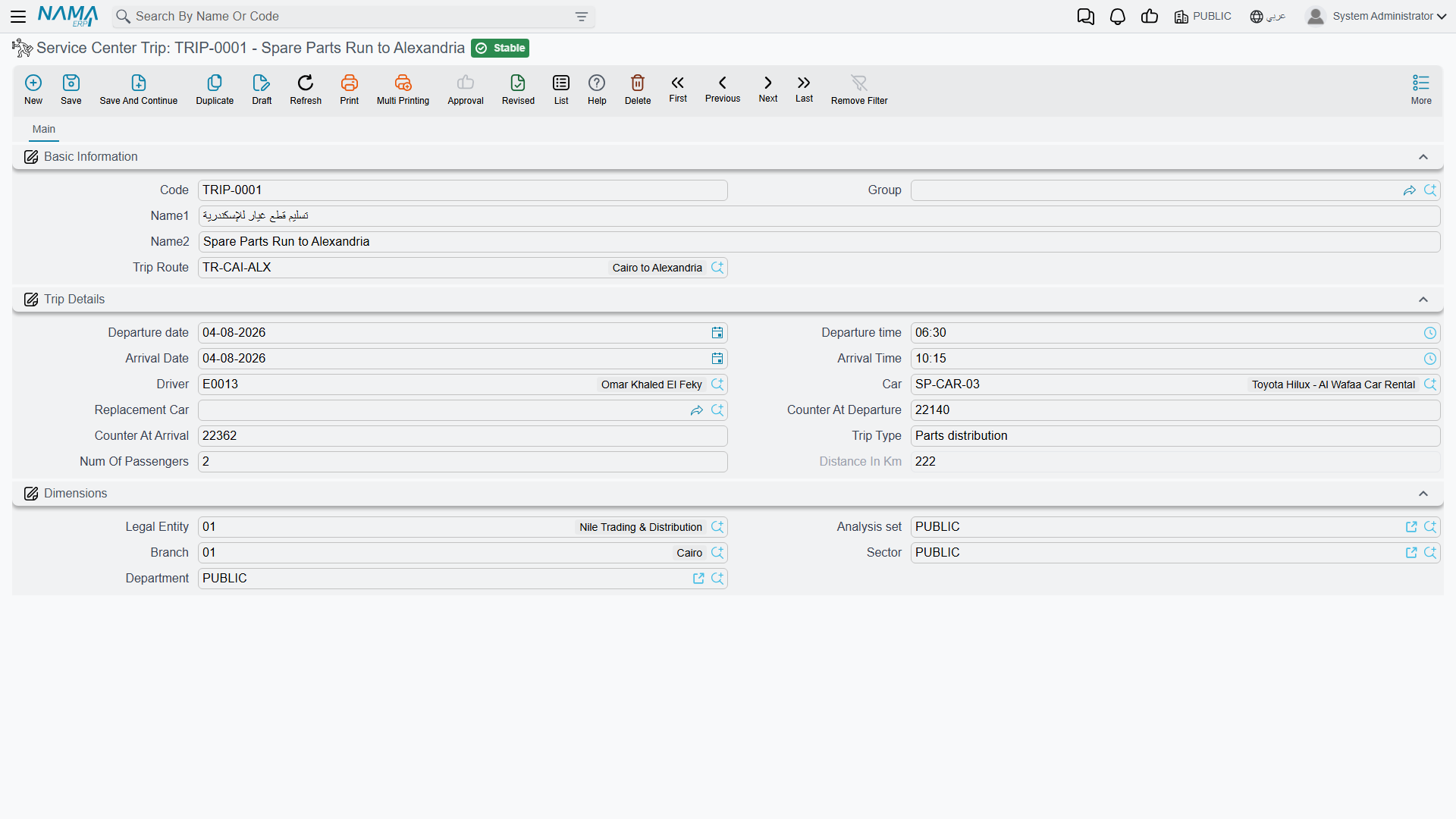Open the Arrival Date calendar picker
The height and width of the screenshot is (819, 1456).
(x=717, y=359)
